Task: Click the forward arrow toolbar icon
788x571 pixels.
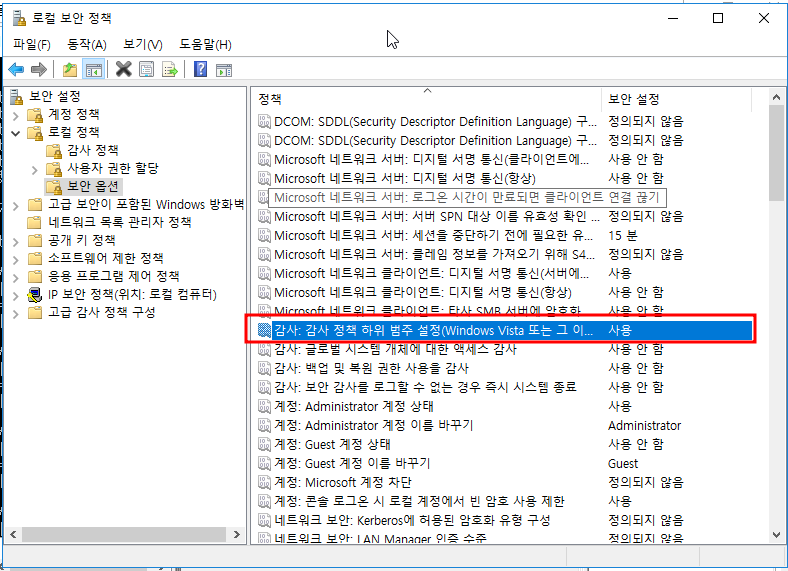Action: [x=39, y=69]
